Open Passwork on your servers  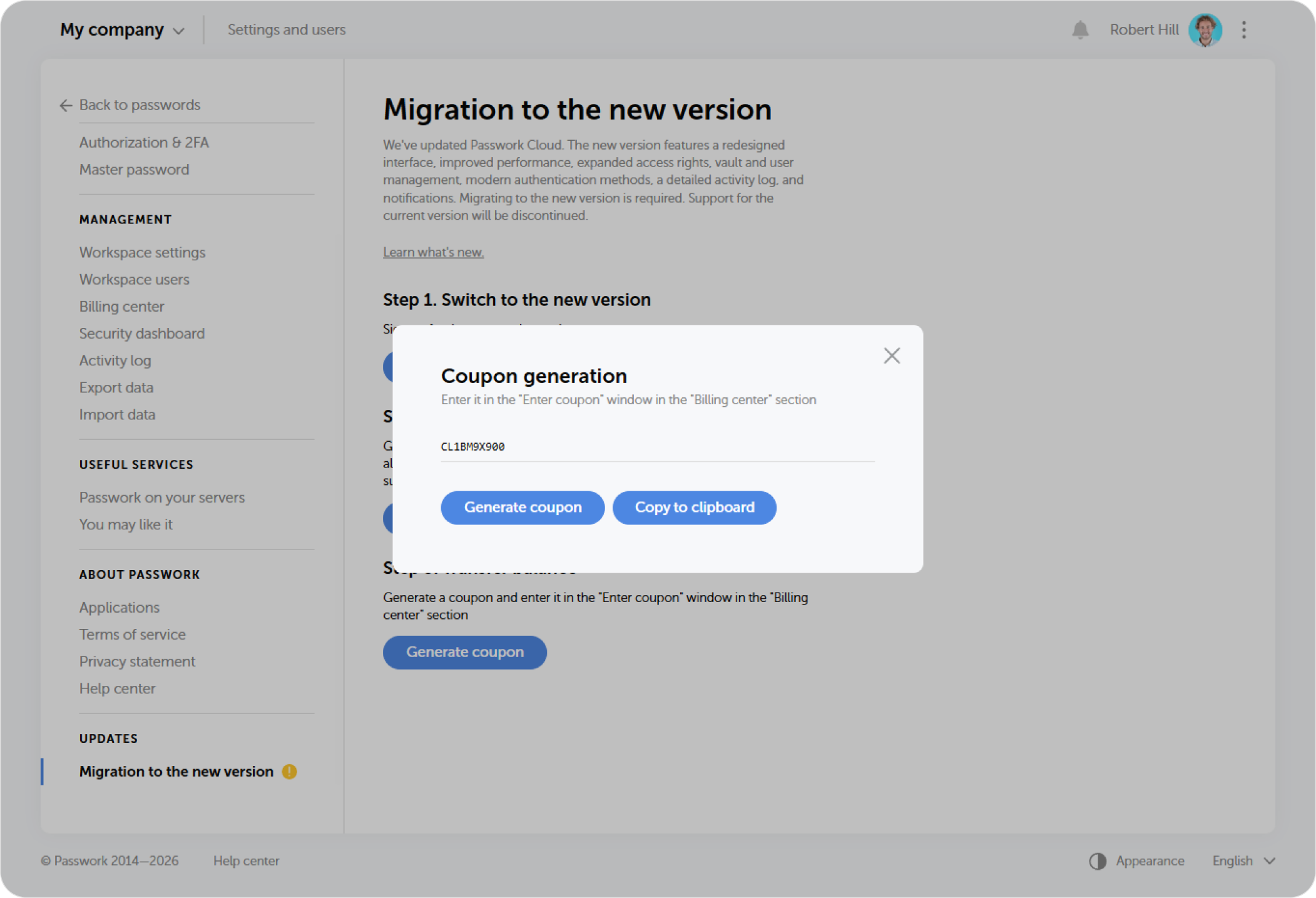161,497
